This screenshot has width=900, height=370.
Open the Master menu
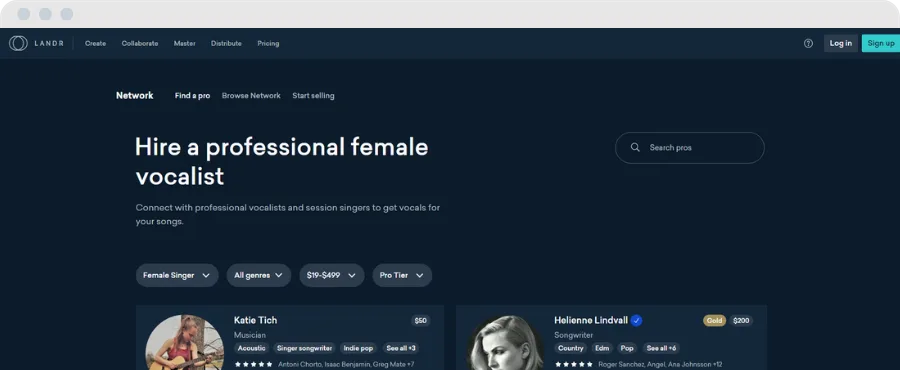(184, 44)
